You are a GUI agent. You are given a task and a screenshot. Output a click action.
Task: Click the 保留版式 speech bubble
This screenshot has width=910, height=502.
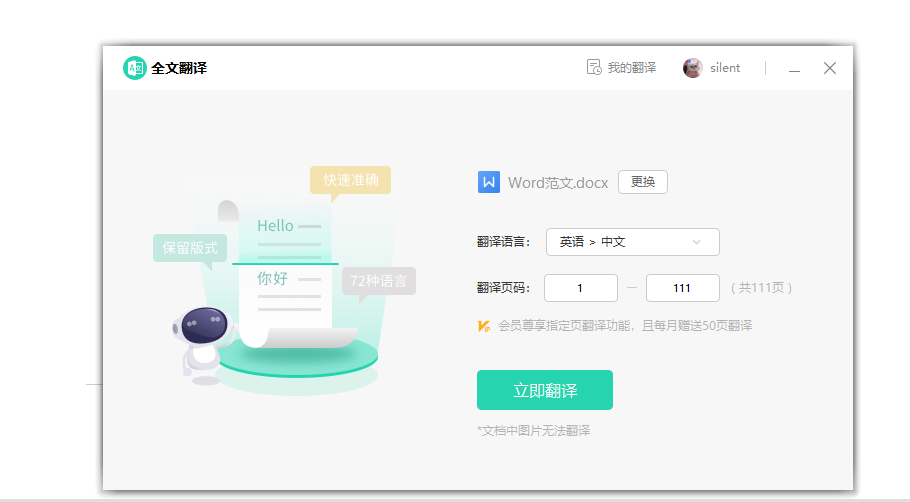[x=190, y=248]
